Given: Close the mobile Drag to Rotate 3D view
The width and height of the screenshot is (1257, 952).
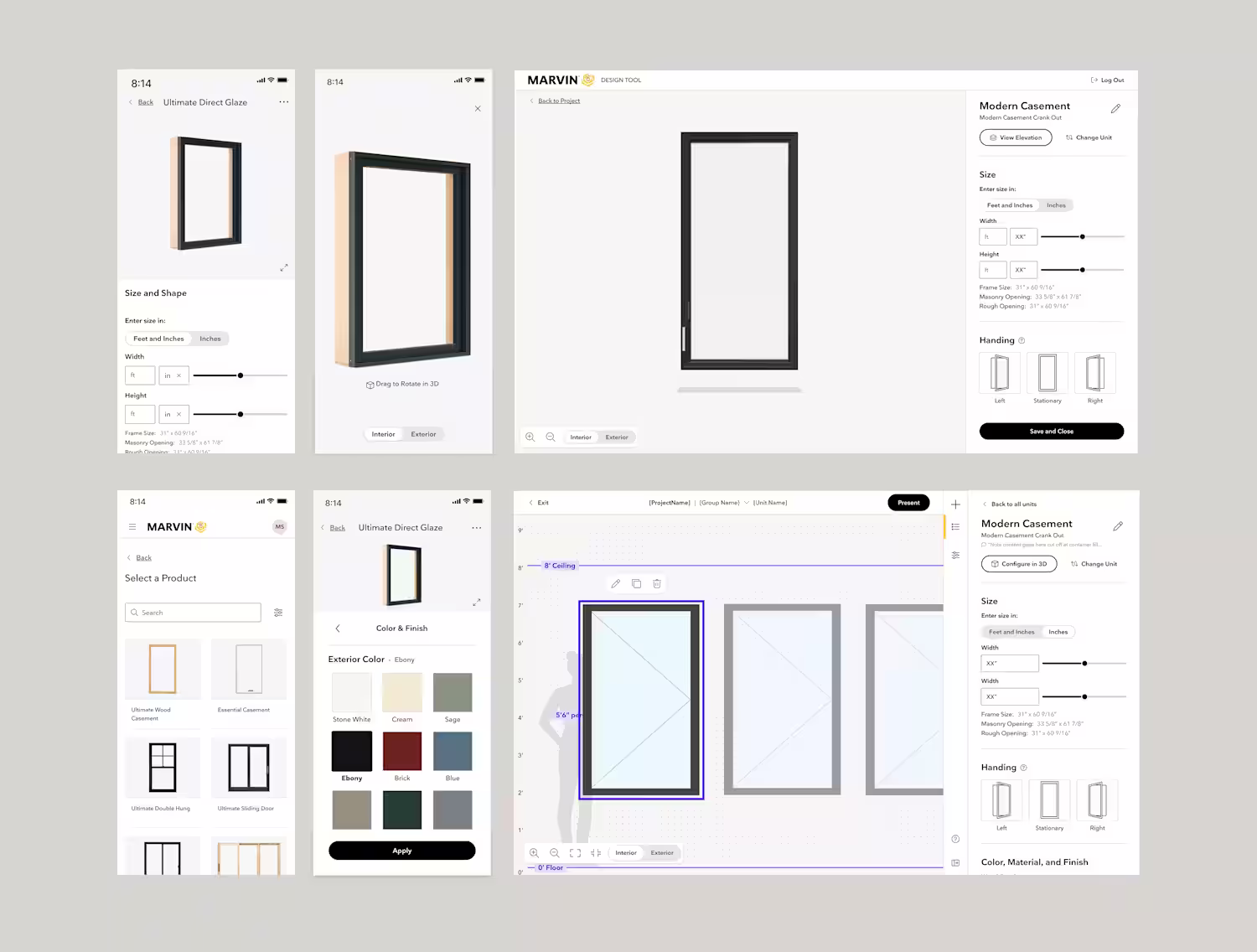Looking at the screenshot, I should (x=478, y=109).
